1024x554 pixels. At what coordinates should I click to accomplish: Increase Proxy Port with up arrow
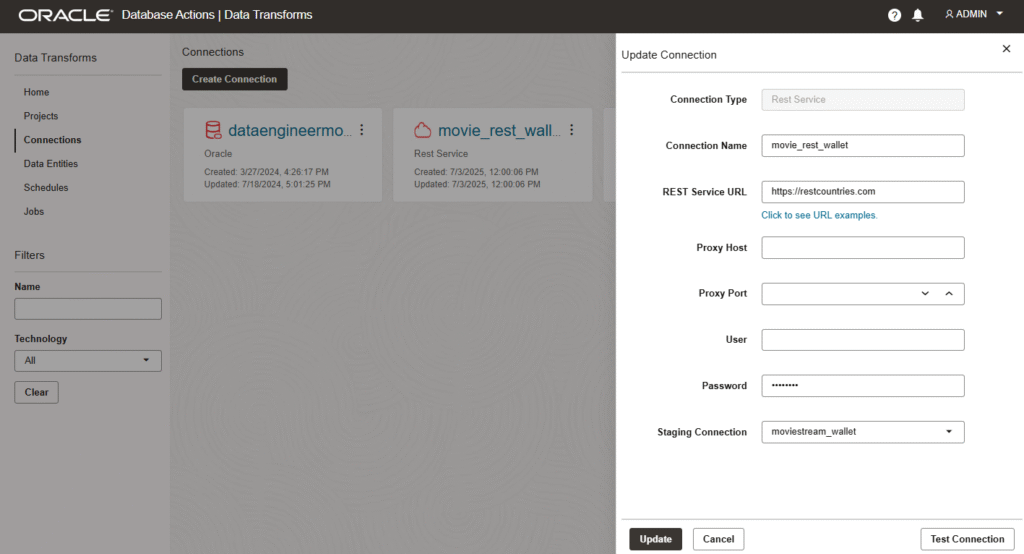[949, 294]
